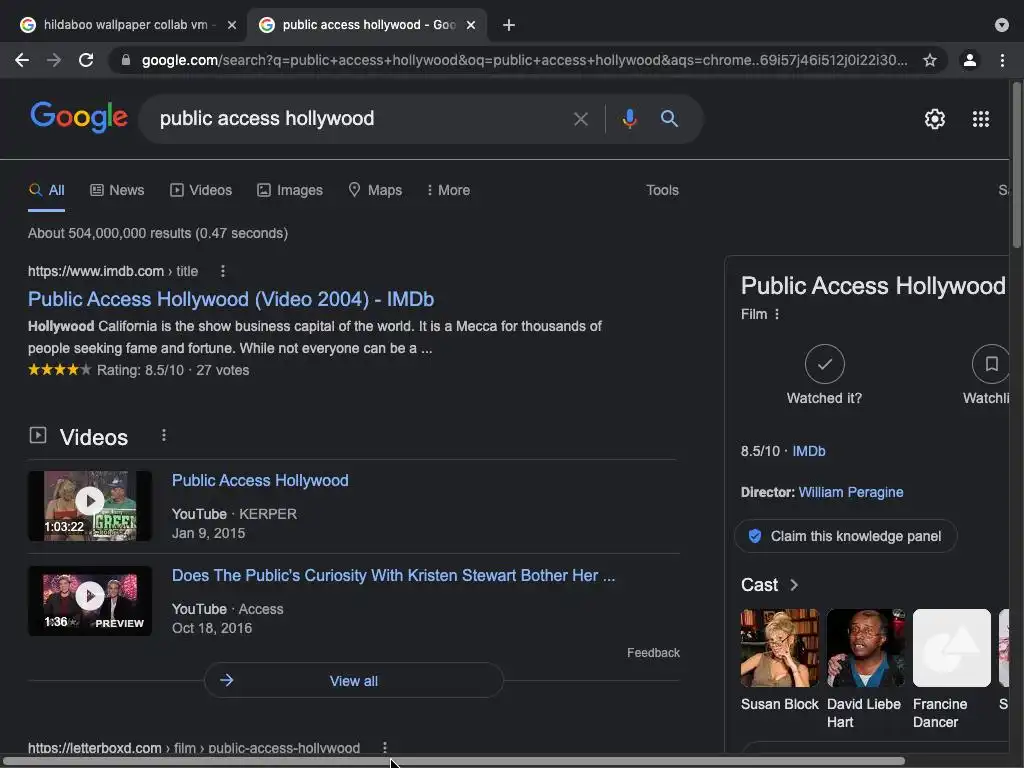Viewport: 1024px width, 768px height.
Task: Open the Kristen Stewart curiosity video link
Action: coord(393,575)
